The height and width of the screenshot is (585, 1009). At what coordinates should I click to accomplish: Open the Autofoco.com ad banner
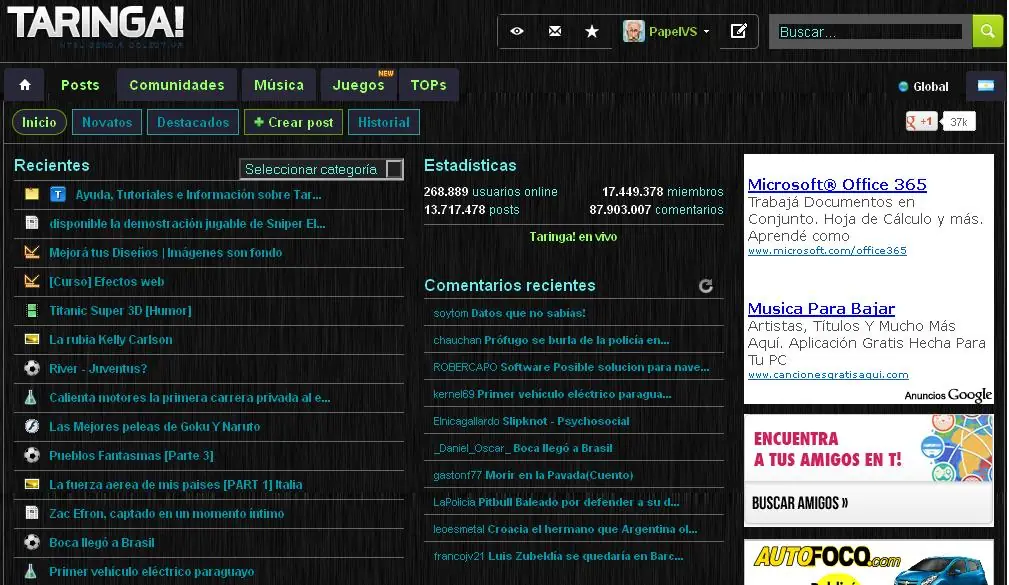[x=869, y=562]
